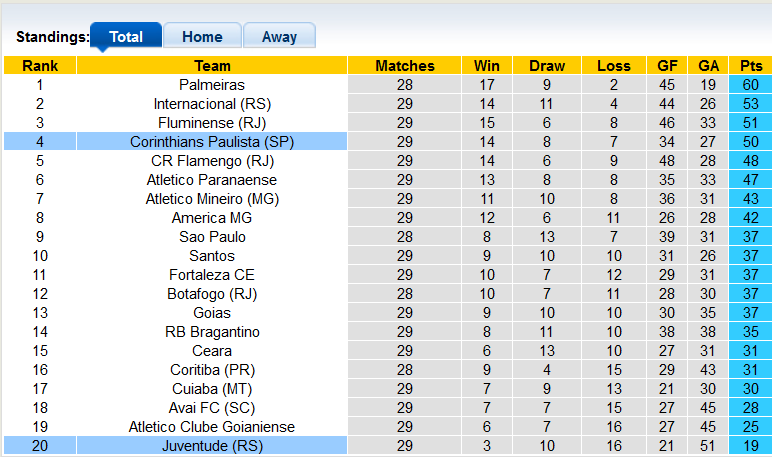Click the Rank column header
Image resolution: width=772 pixels, height=457 pixels.
click(40, 66)
